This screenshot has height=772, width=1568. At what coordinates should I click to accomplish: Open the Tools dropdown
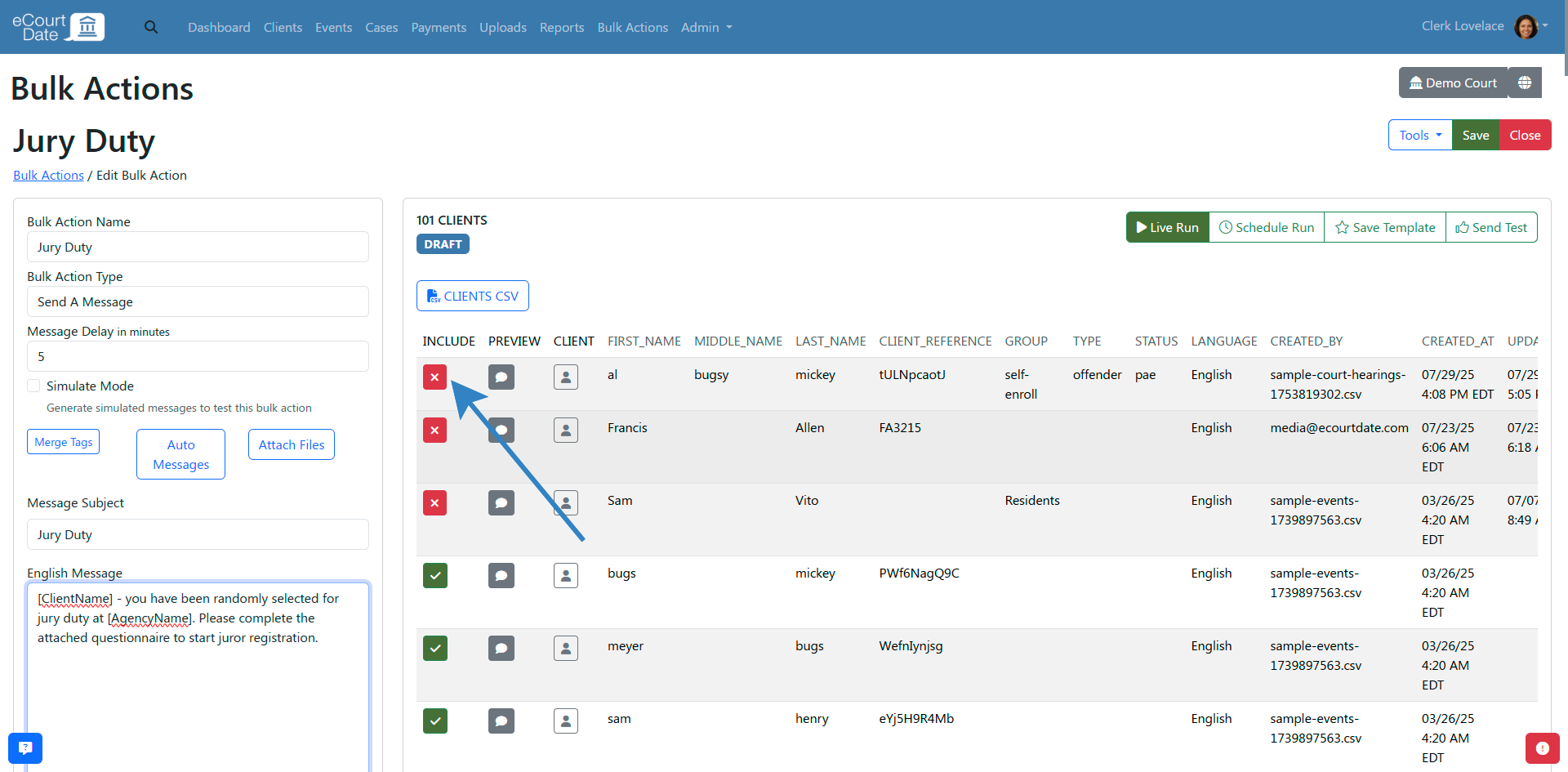1420,135
